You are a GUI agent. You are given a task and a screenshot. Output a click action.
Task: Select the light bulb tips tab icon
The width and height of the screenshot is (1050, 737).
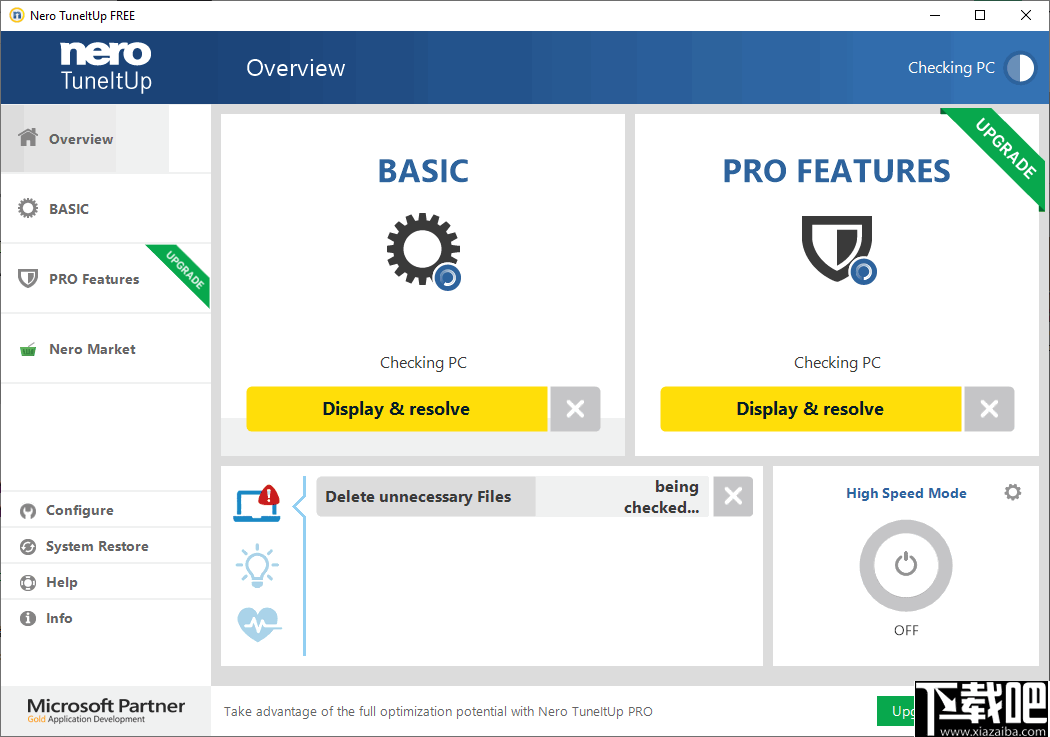click(x=257, y=566)
